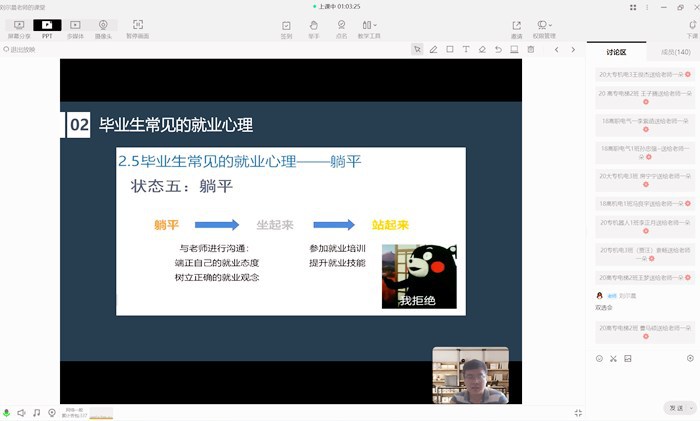
Task: Select the text annotation tool
Action: (465, 49)
